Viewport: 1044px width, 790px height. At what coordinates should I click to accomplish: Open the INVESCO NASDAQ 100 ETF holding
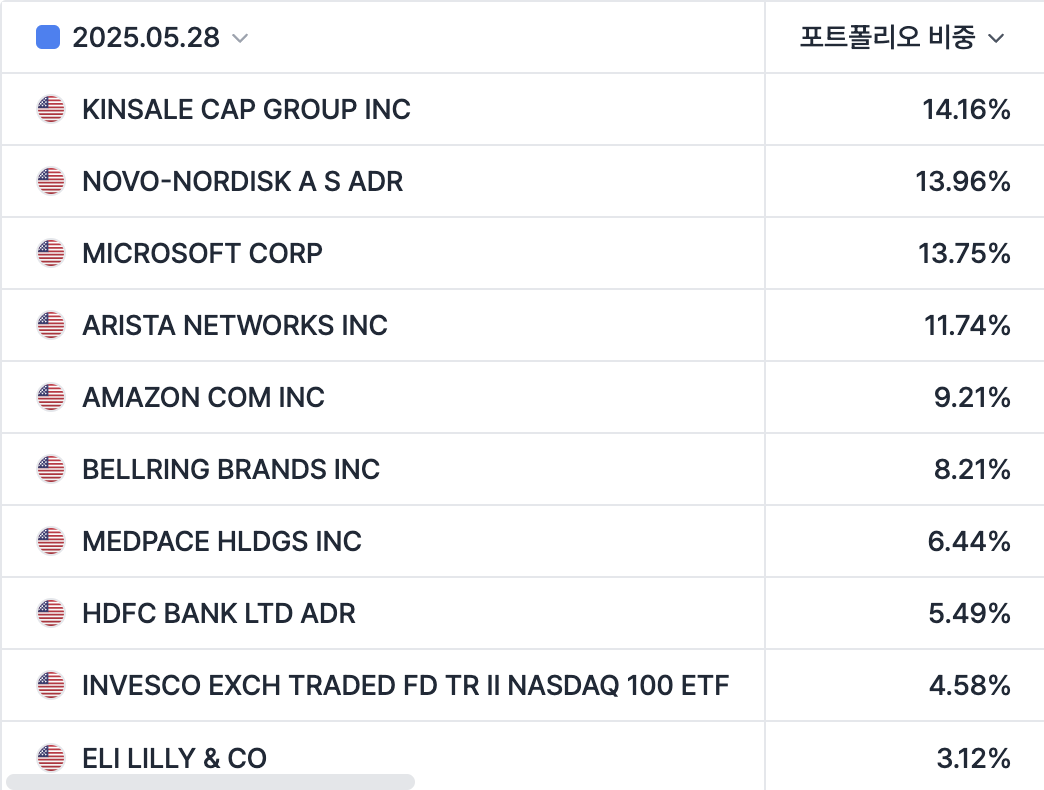(x=405, y=685)
